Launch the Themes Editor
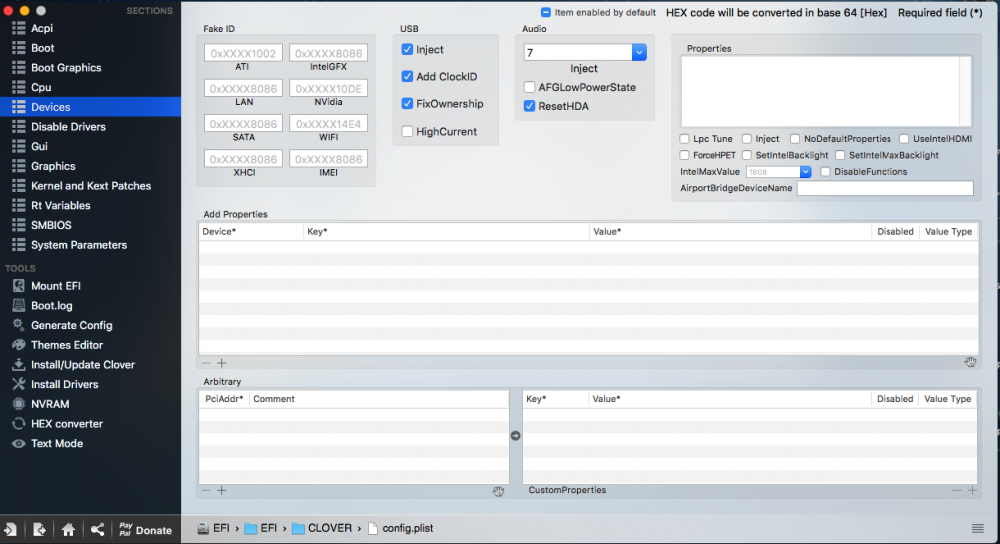This screenshot has width=1000, height=544. coord(66,345)
